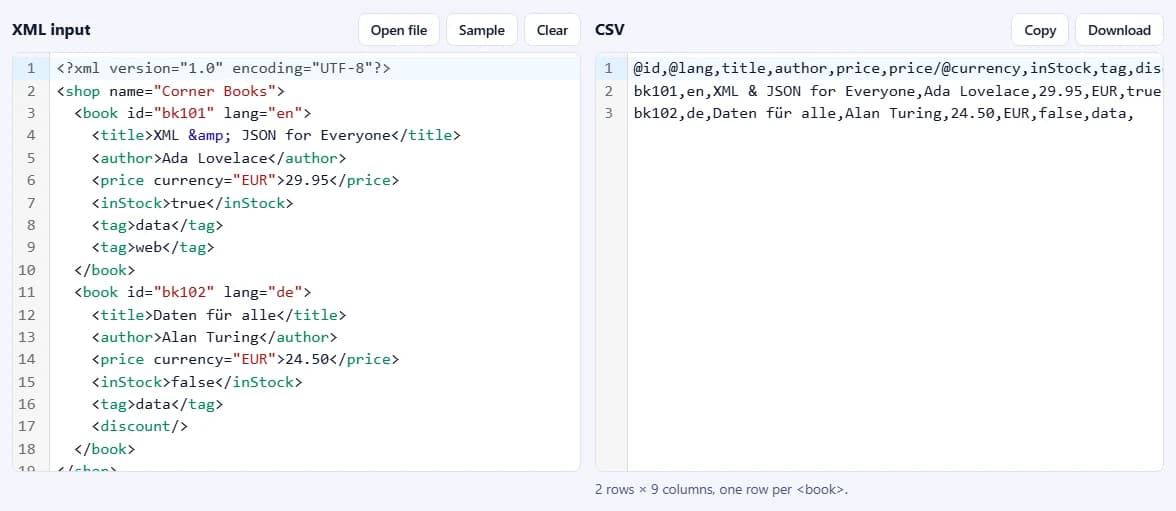Click the title XML &amp; JSON for Everyone line
This screenshot has width=1176, height=511.
315,136
